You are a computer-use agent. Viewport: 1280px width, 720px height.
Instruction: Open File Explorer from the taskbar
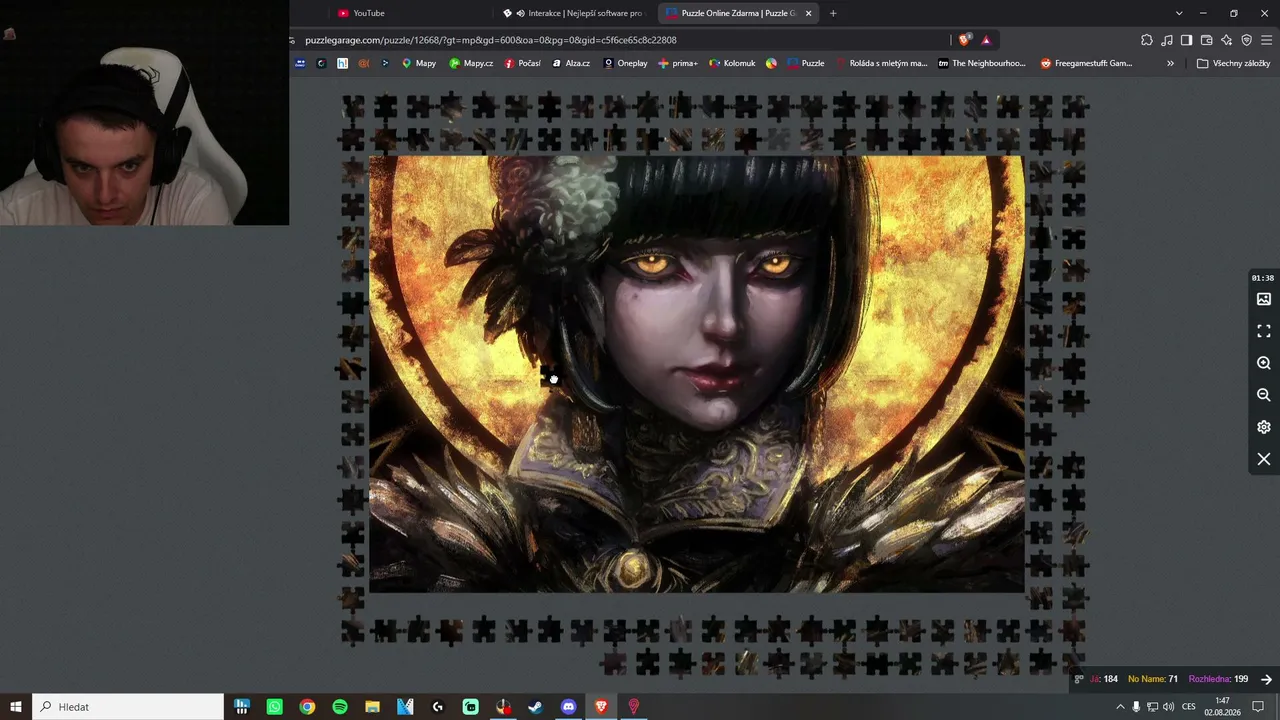372,707
